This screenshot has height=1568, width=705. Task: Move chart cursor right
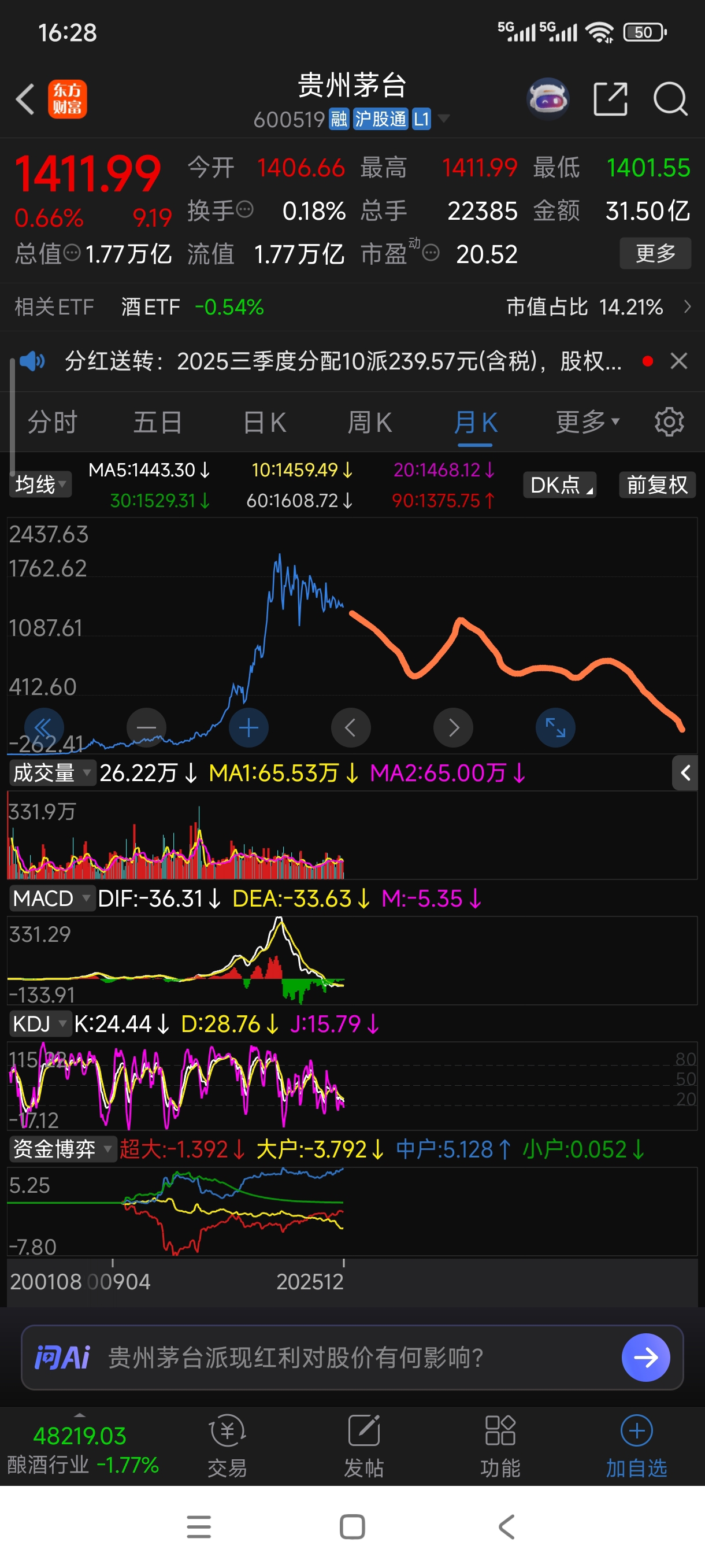point(453,727)
